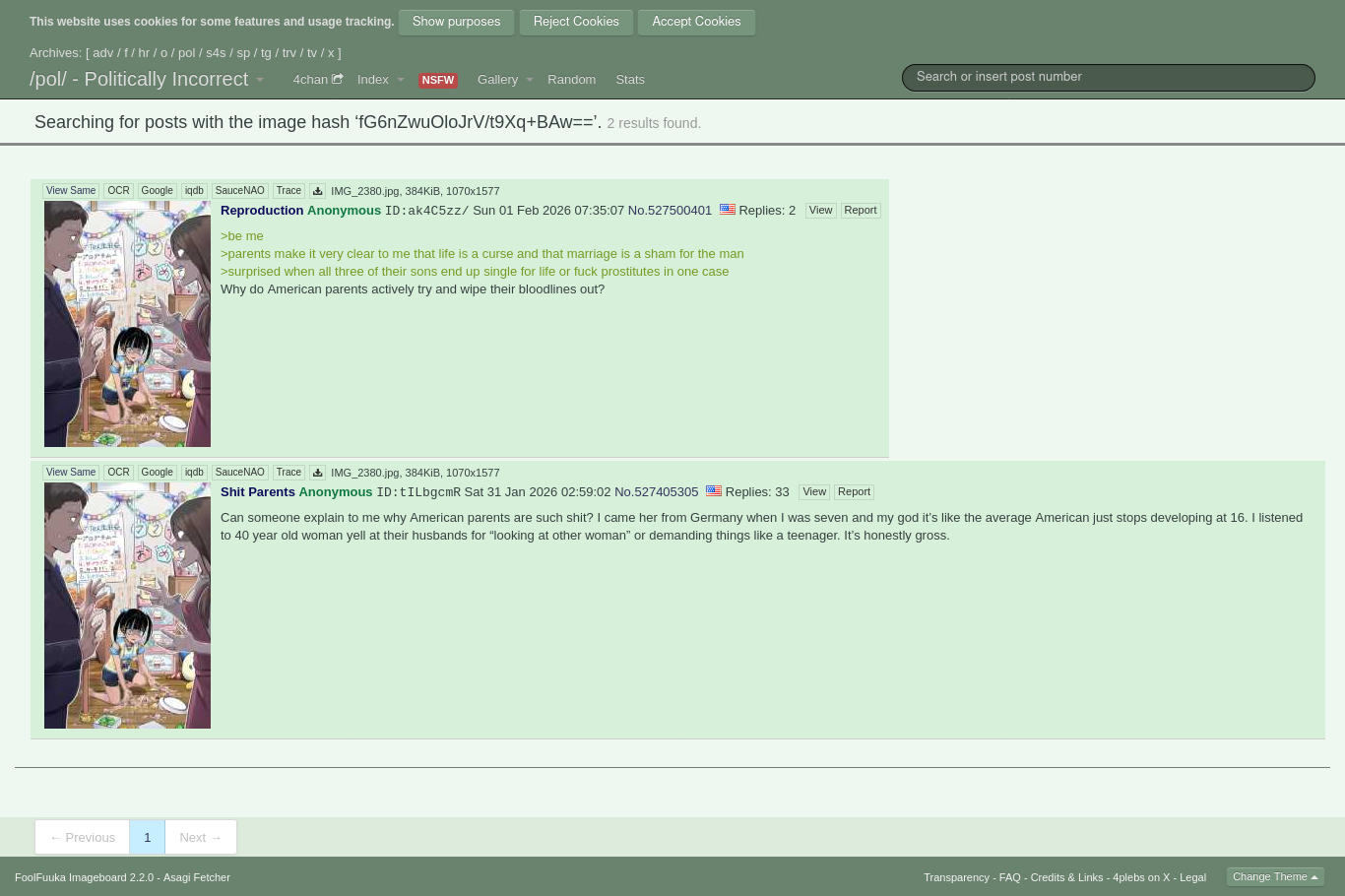
Task: Show cookie purposes
Action: click(x=456, y=22)
